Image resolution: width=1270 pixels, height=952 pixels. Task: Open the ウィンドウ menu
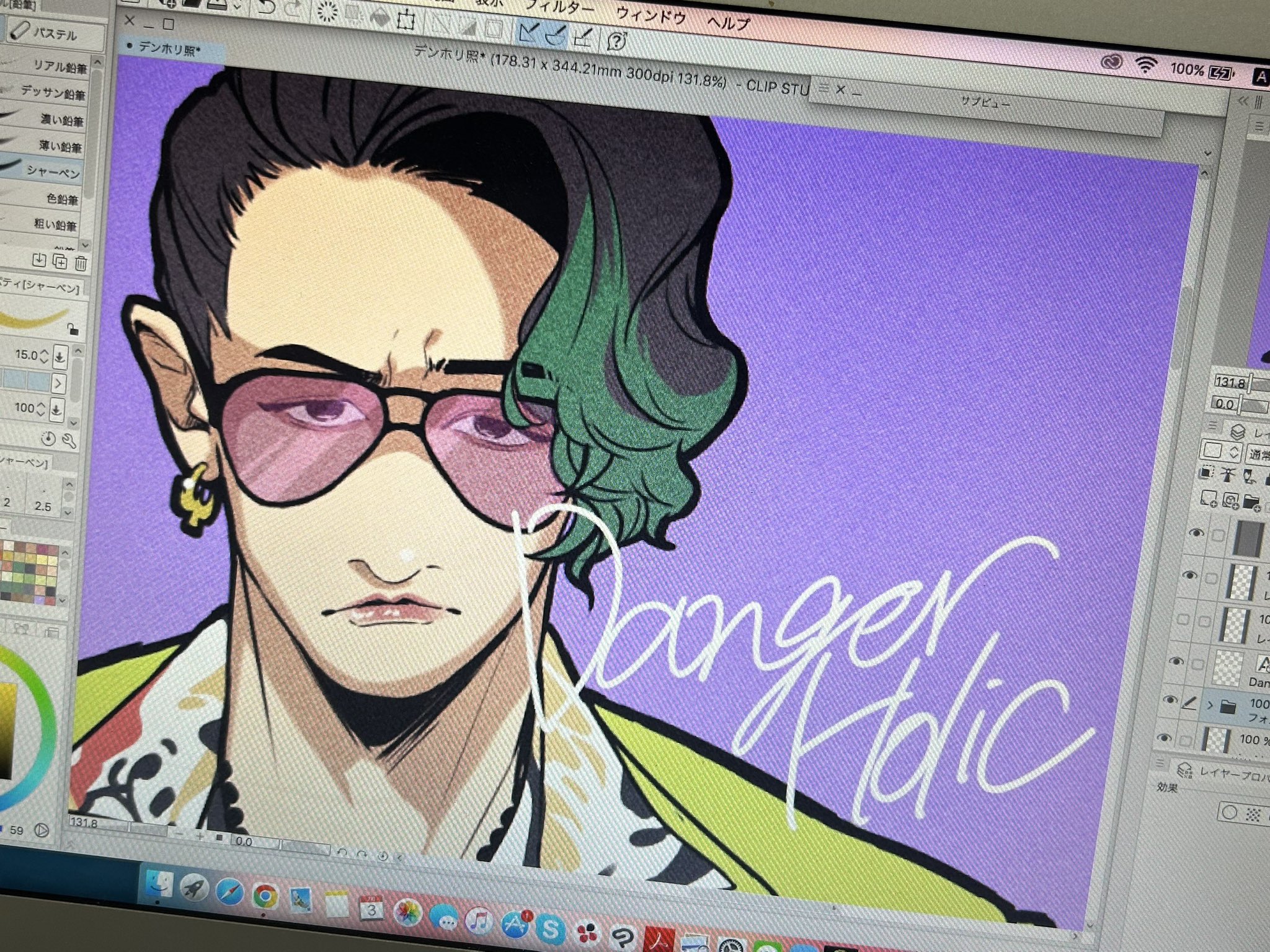click(x=651, y=14)
